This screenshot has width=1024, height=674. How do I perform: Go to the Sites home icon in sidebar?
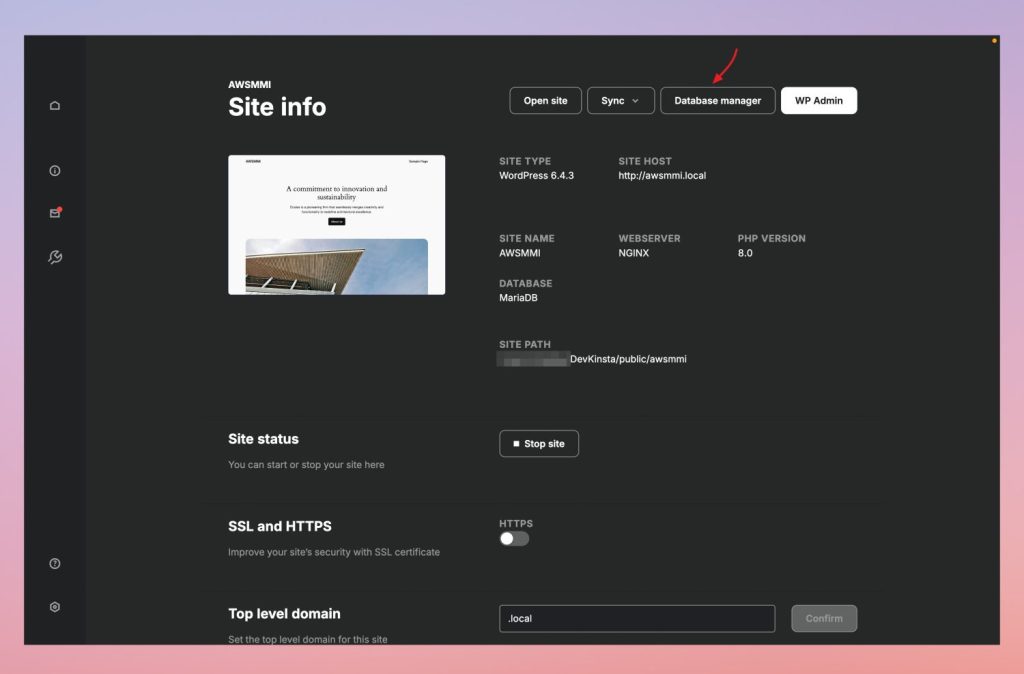tap(55, 106)
